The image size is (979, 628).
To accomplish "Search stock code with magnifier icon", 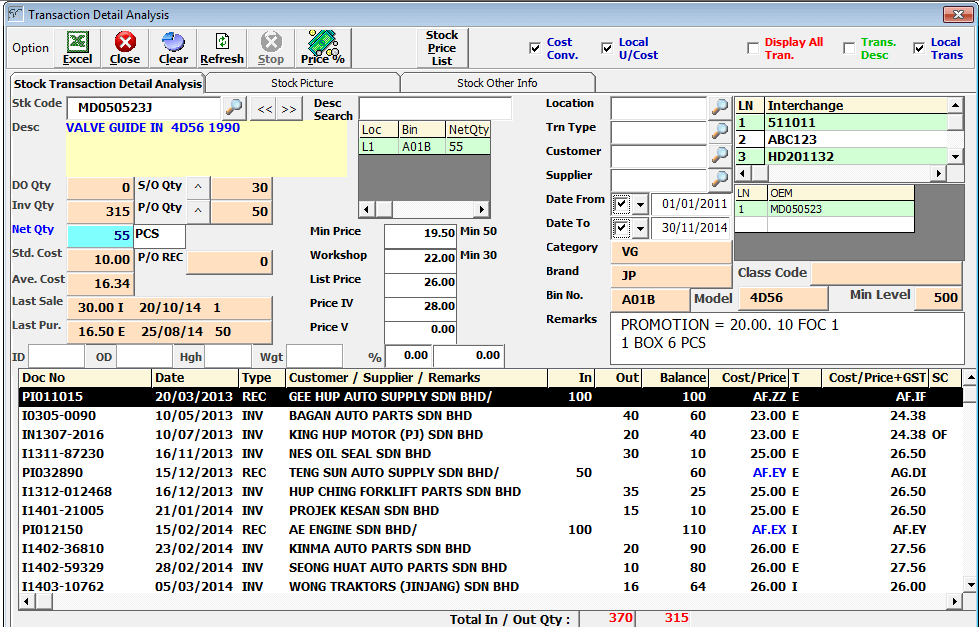I will [x=234, y=107].
